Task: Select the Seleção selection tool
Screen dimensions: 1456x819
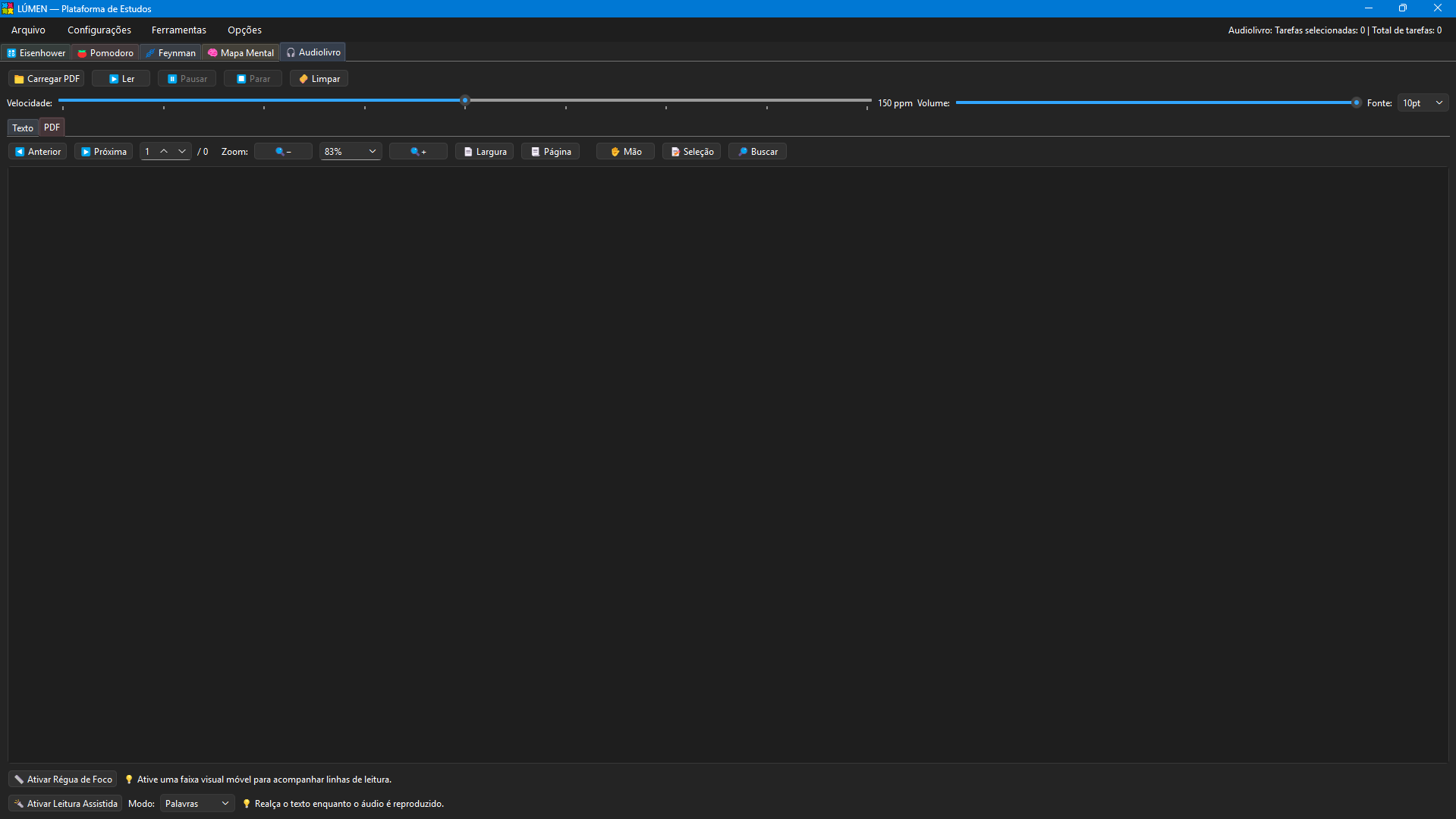Action: pyautogui.click(x=691, y=152)
